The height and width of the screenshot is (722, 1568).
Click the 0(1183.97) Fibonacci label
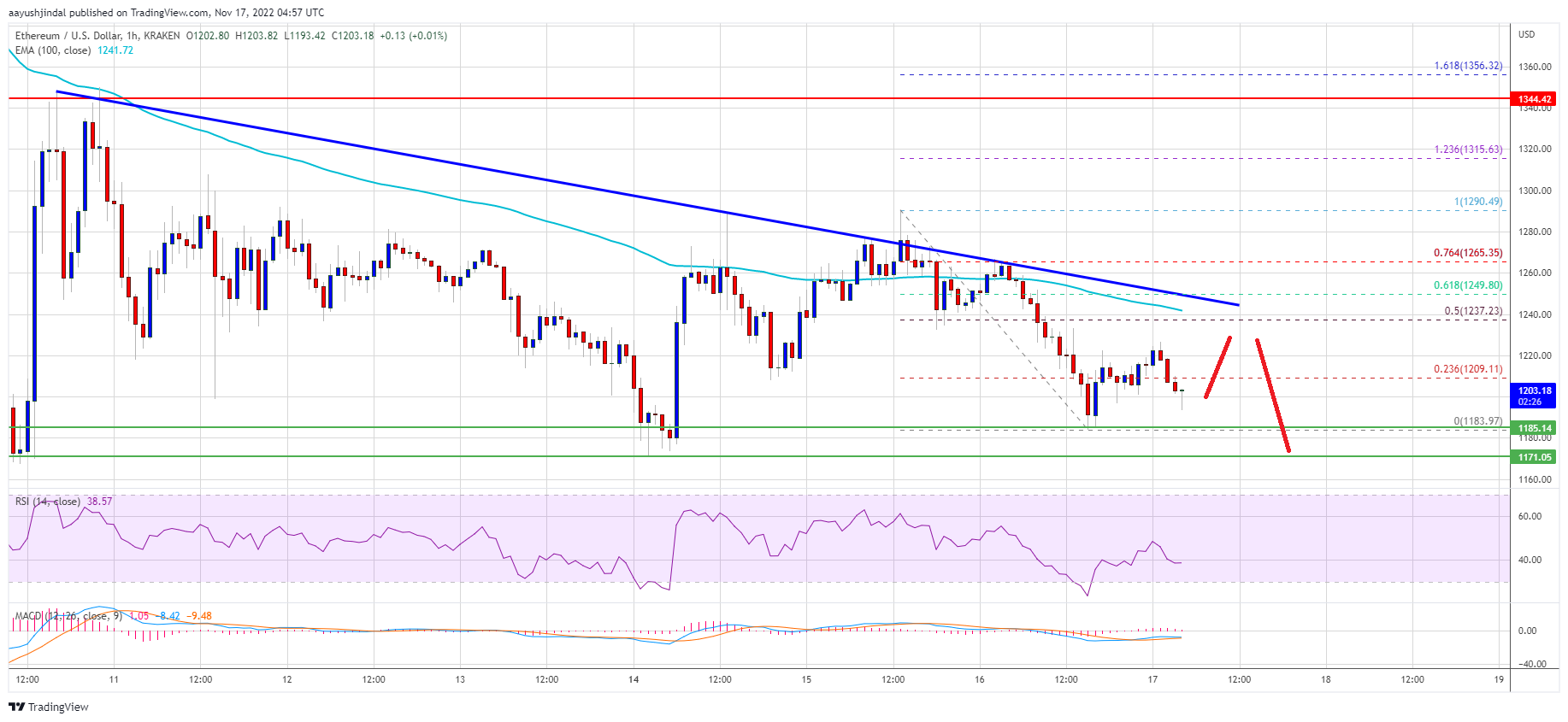pyautogui.click(x=1478, y=421)
